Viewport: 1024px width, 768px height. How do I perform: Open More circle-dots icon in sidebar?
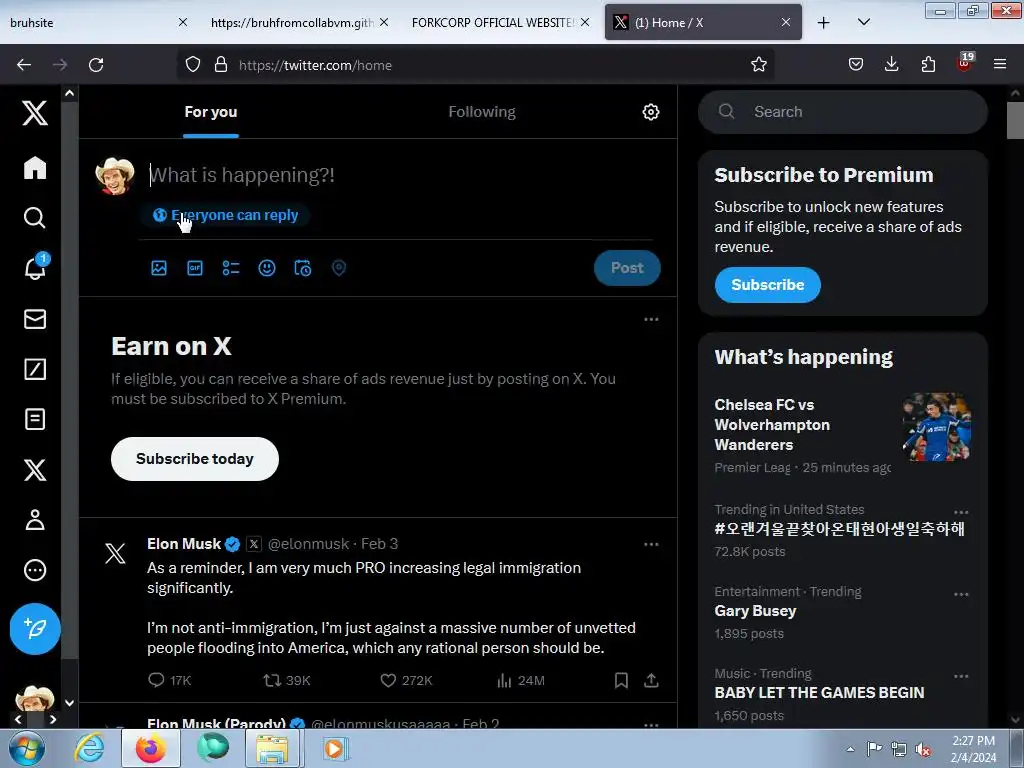[35, 570]
